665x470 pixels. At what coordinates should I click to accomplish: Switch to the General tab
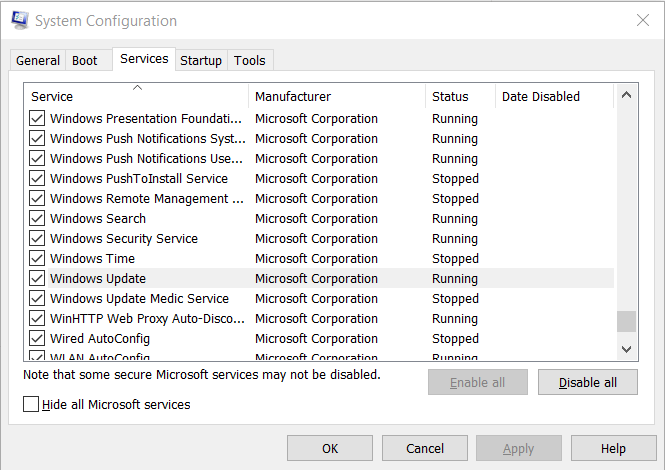pyautogui.click(x=38, y=60)
